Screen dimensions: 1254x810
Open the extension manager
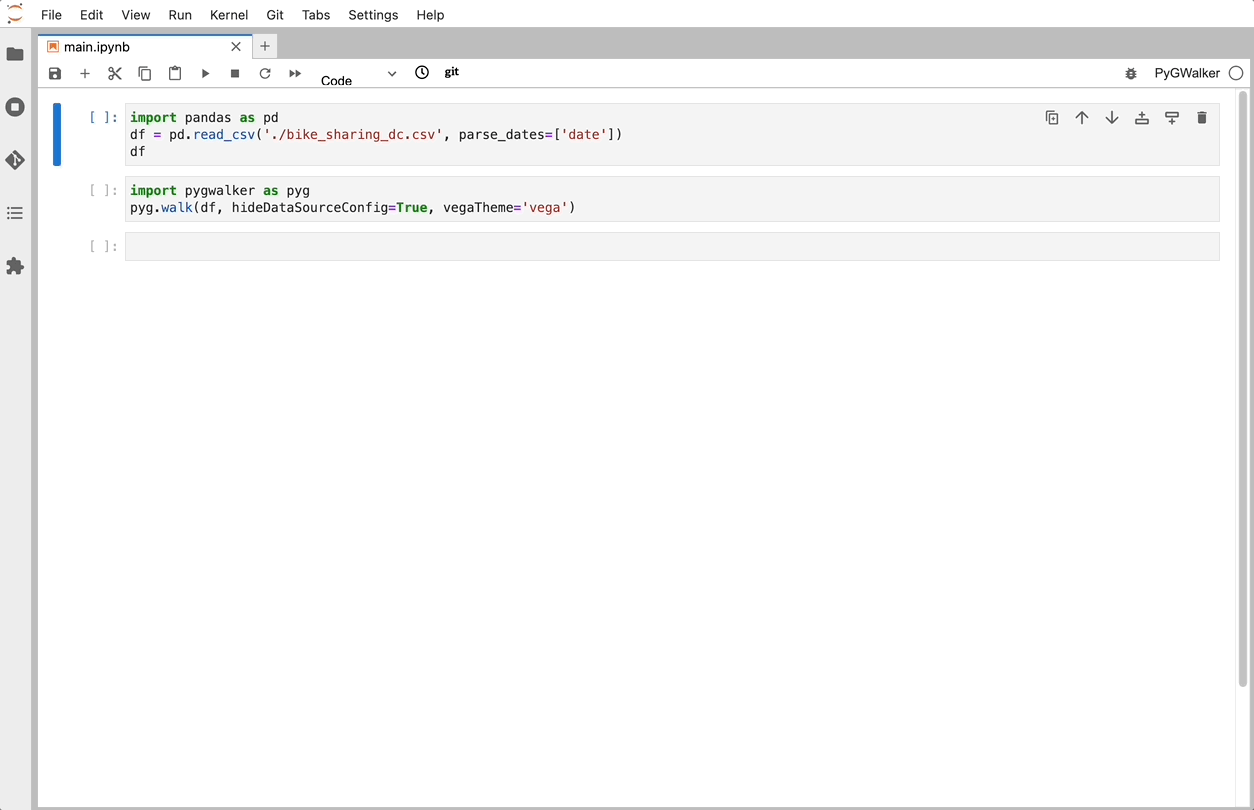coord(15,266)
